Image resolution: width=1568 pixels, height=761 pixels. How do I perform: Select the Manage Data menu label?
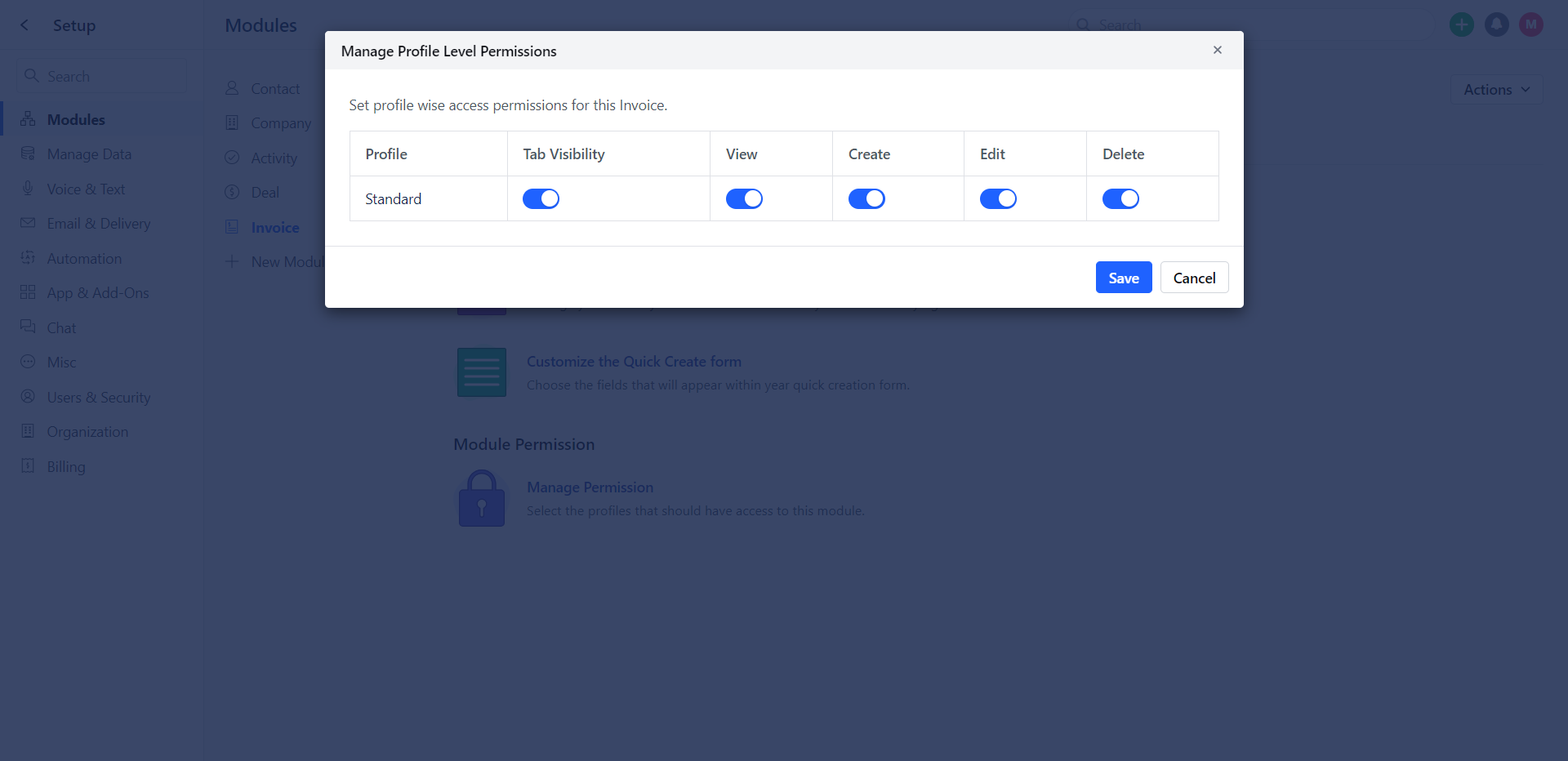(89, 154)
